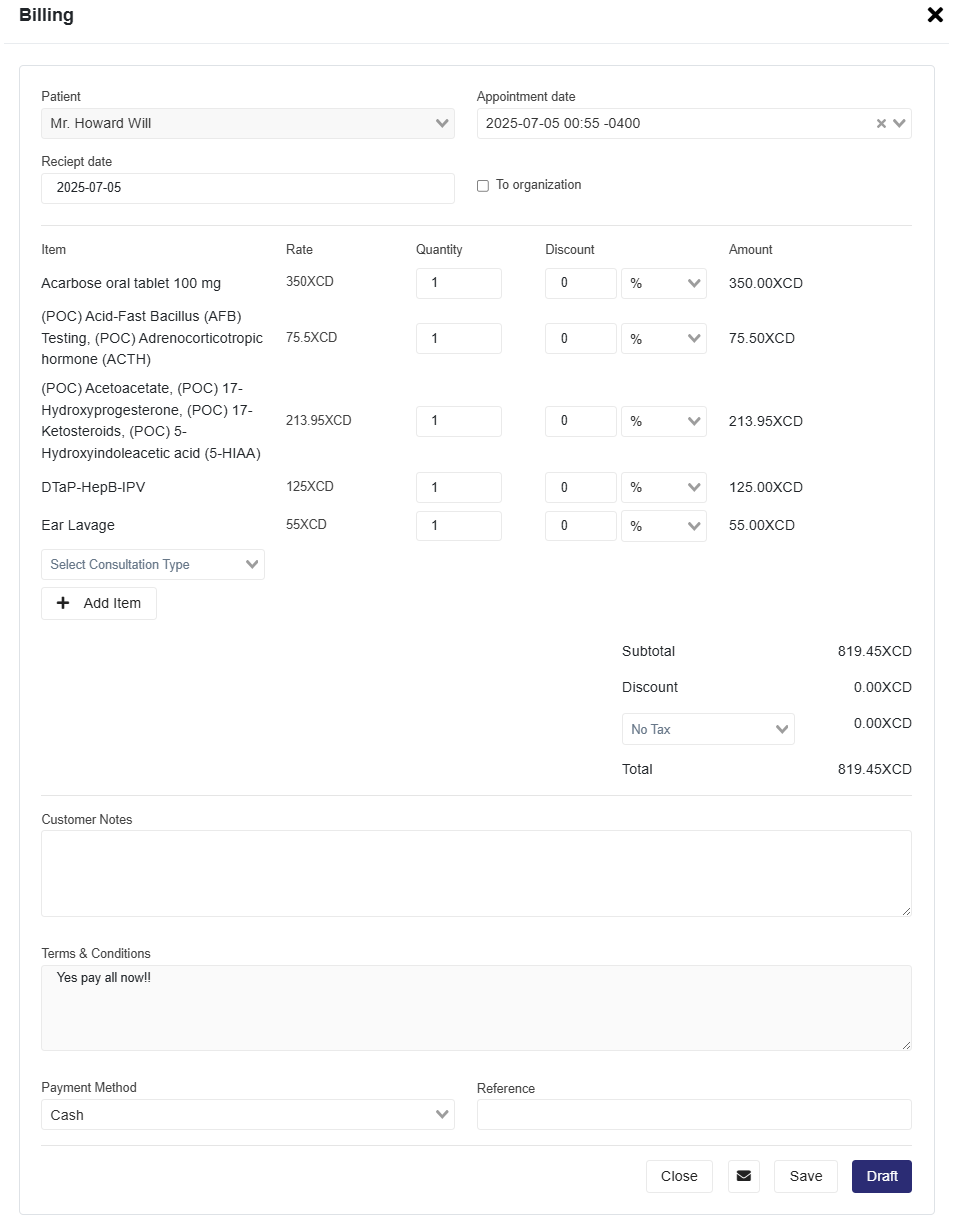
Task: Click the Receipt date field
Action: (247, 188)
